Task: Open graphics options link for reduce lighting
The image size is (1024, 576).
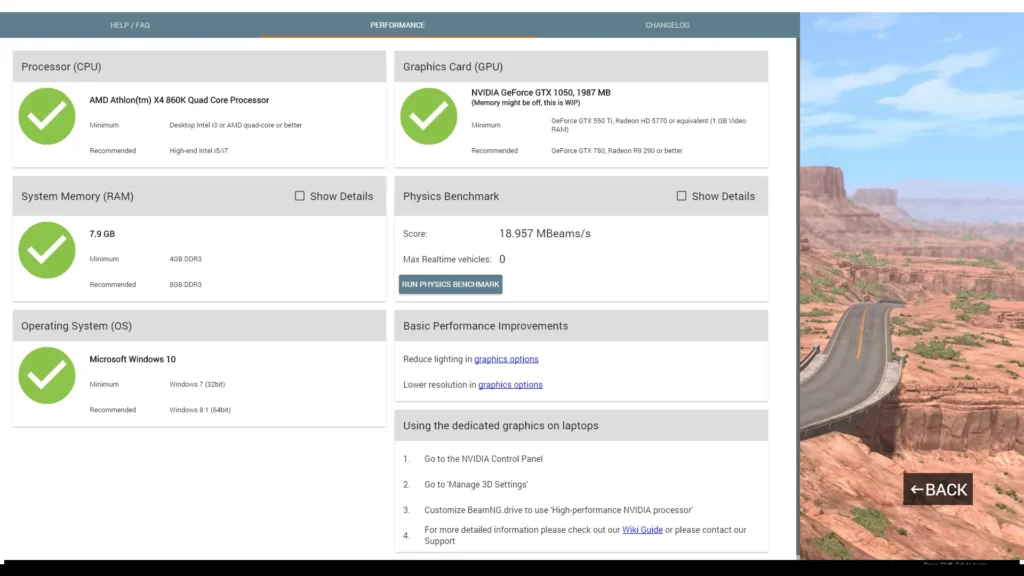Action: point(506,359)
